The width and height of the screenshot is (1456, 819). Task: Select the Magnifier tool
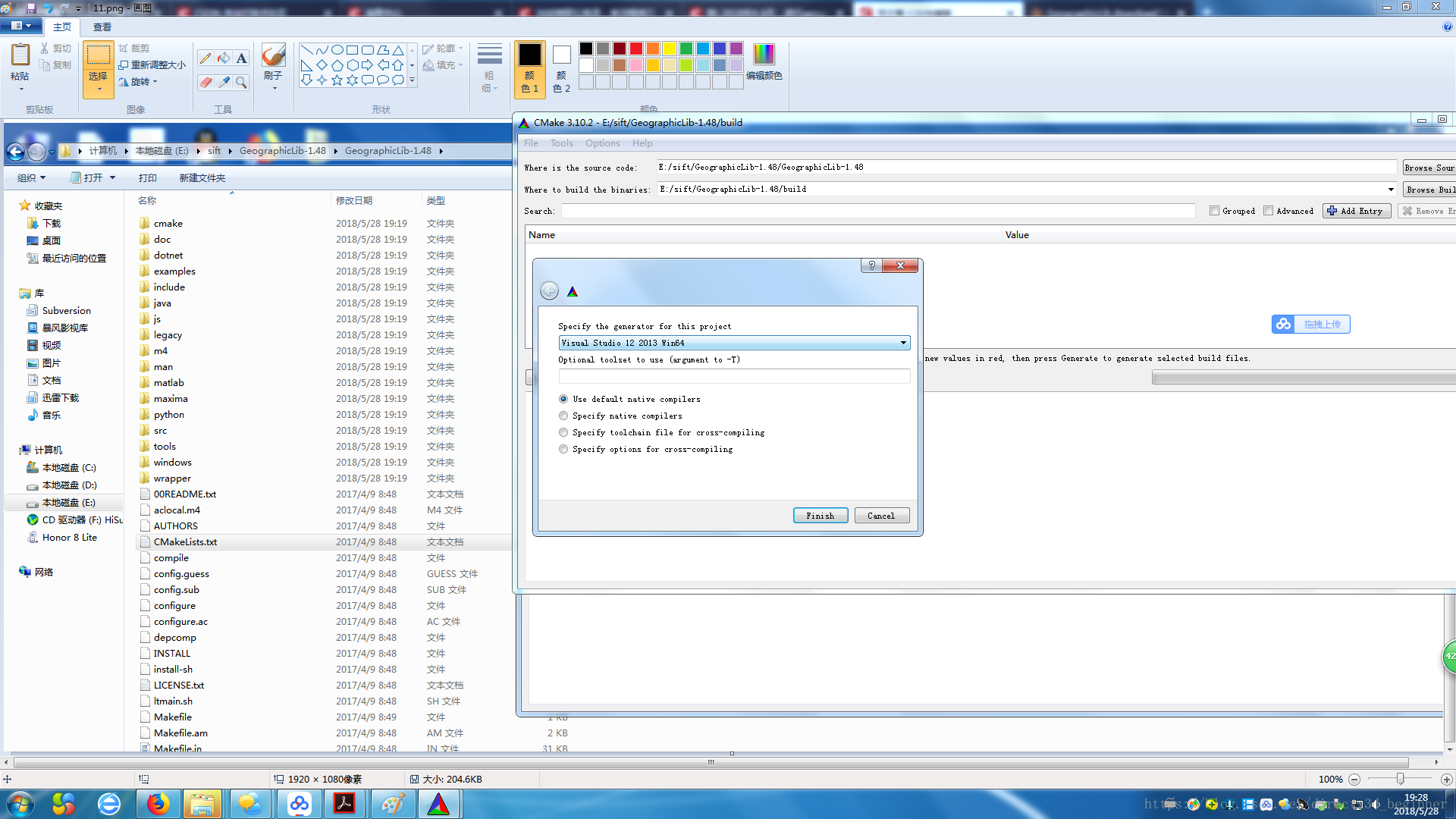[x=241, y=82]
